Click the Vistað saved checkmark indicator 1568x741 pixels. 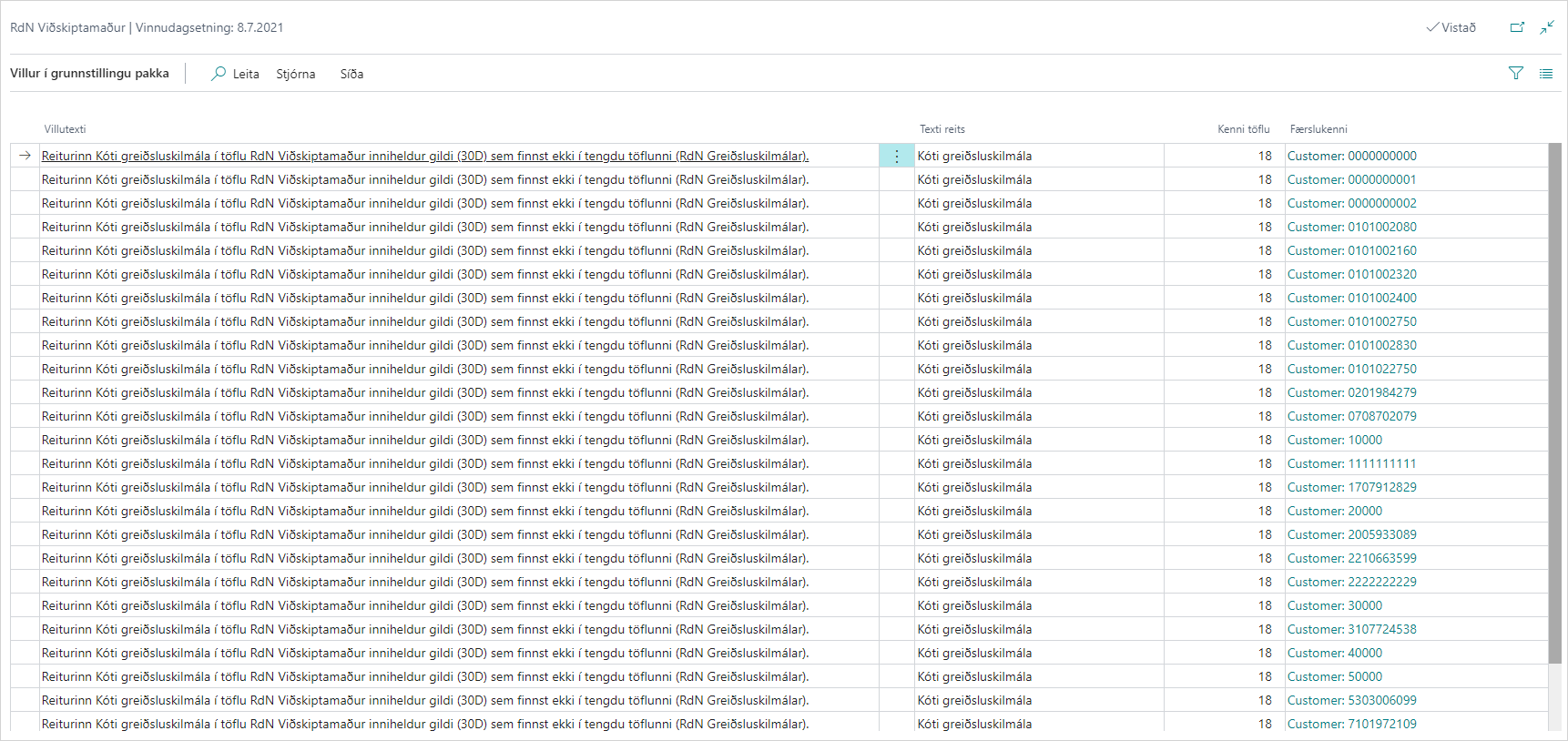(1451, 27)
